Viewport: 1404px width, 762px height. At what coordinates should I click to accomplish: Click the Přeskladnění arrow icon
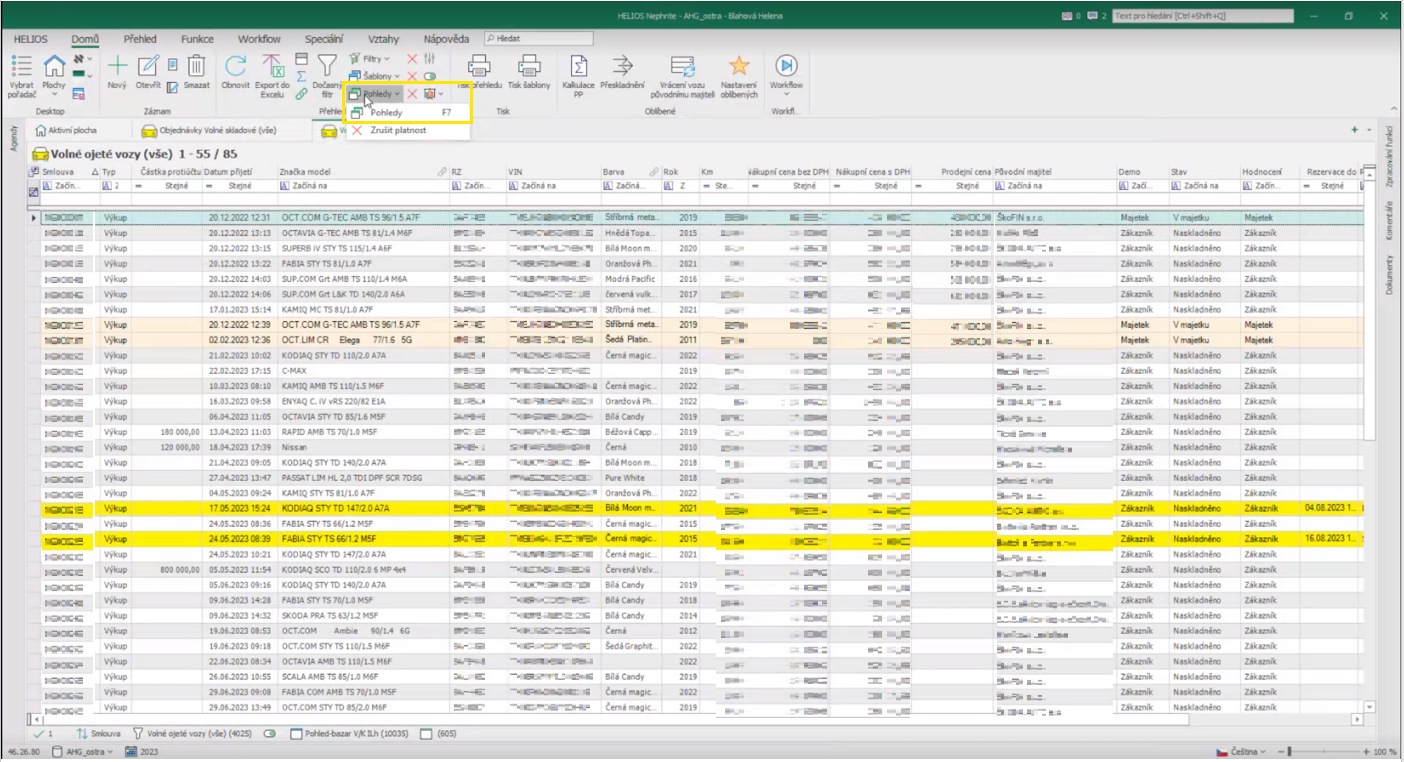pos(622,66)
